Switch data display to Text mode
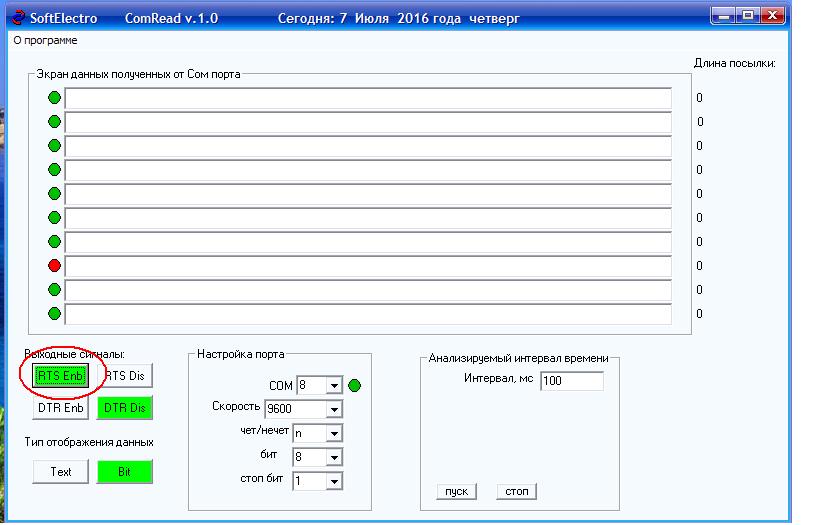The width and height of the screenshot is (840, 525). click(x=61, y=471)
